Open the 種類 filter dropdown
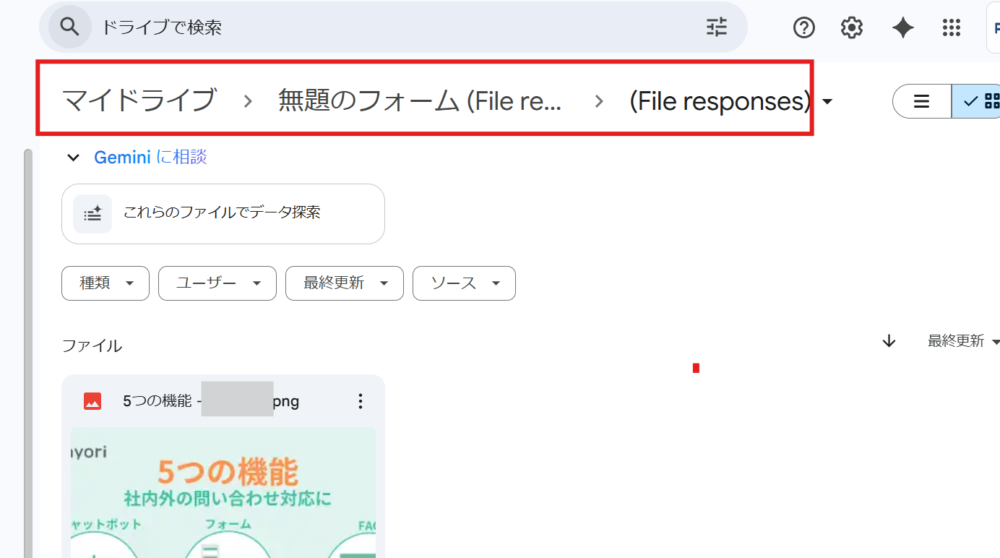 106,283
